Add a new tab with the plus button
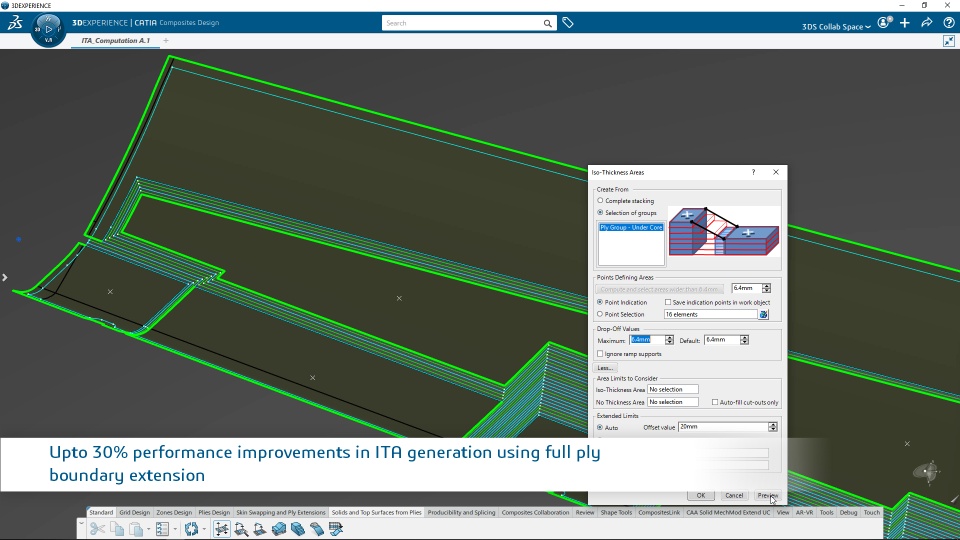 pyautogui.click(x=166, y=40)
